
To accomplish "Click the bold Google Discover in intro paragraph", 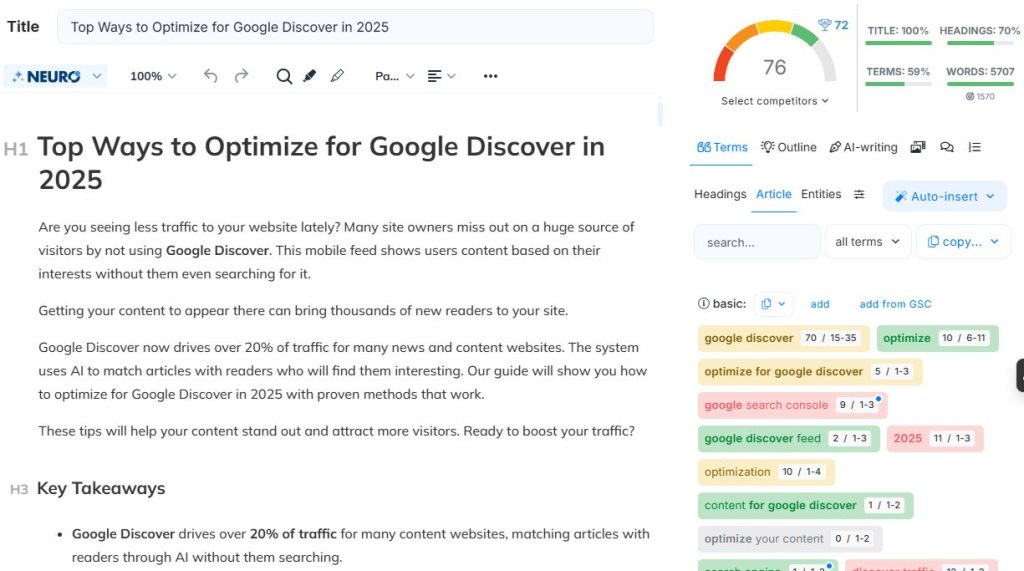I will click(x=217, y=250).
